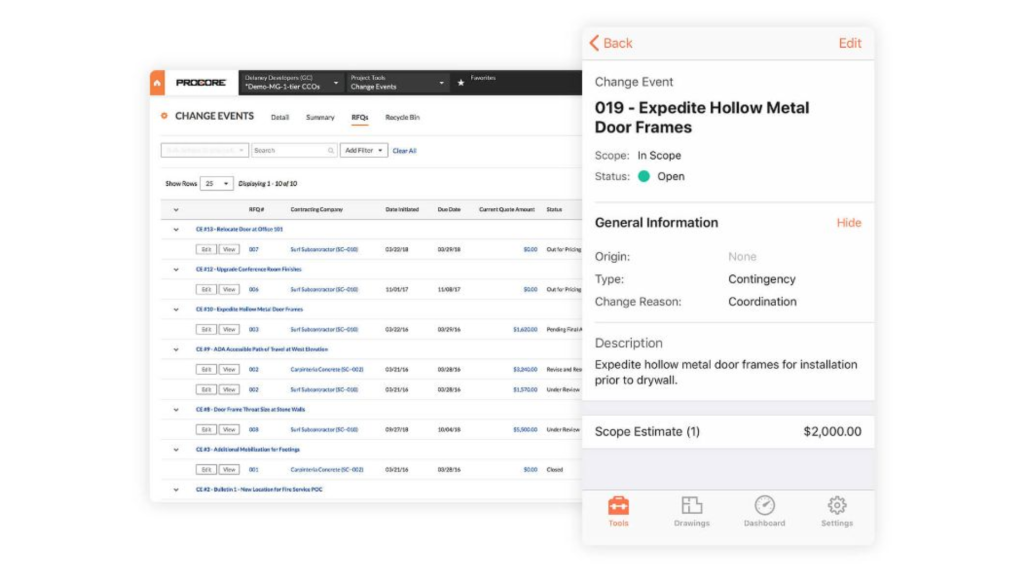Image resolution: width=1024 pixels, height=576 pixels.
Task: Collapse the CE #13 Relocate Door row
Action: coord(176,230)
